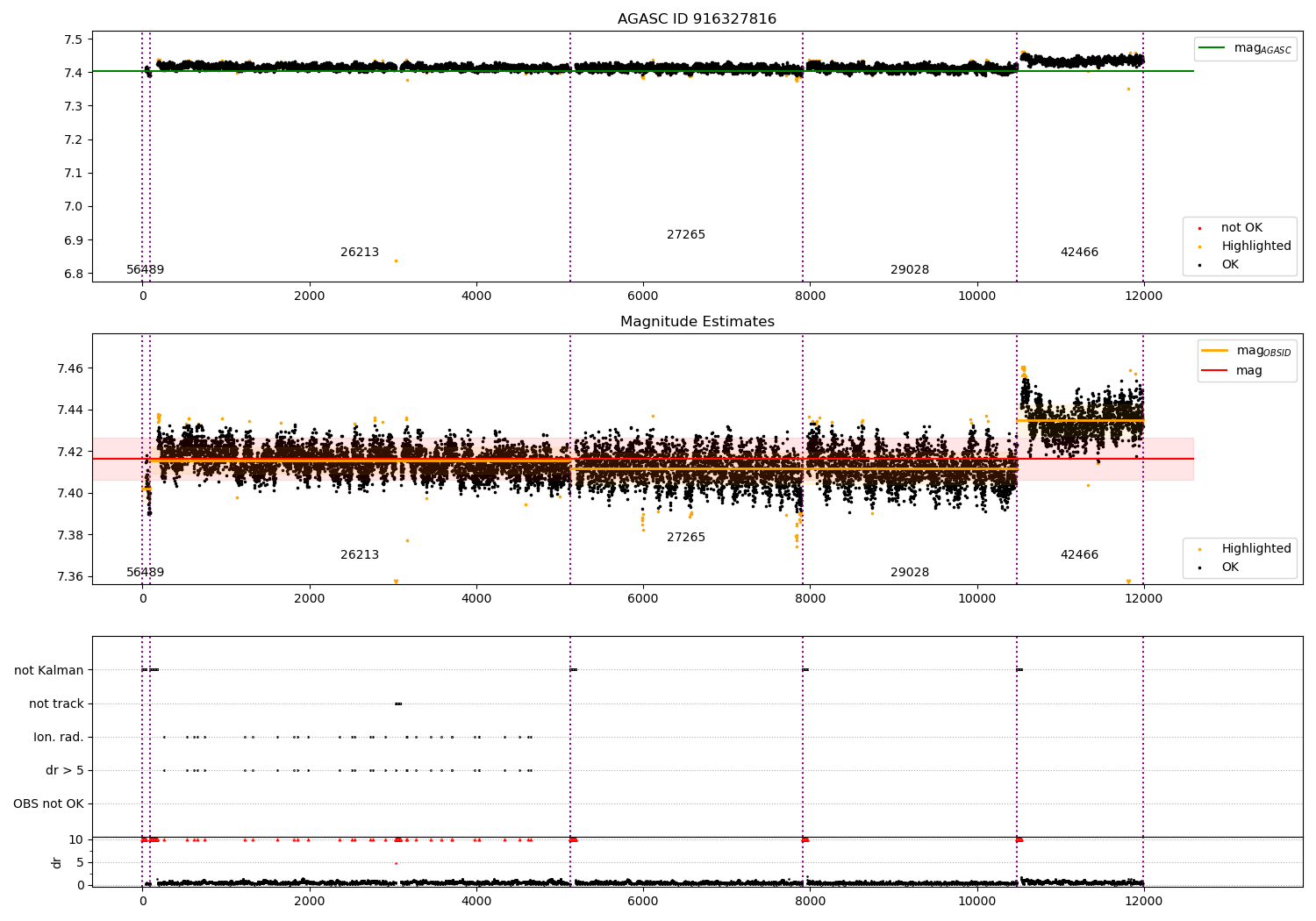This screenshot has height=921, width=1316.
Task: Click the 6000 x-axis tick in top panel
Action: [643, 296]
